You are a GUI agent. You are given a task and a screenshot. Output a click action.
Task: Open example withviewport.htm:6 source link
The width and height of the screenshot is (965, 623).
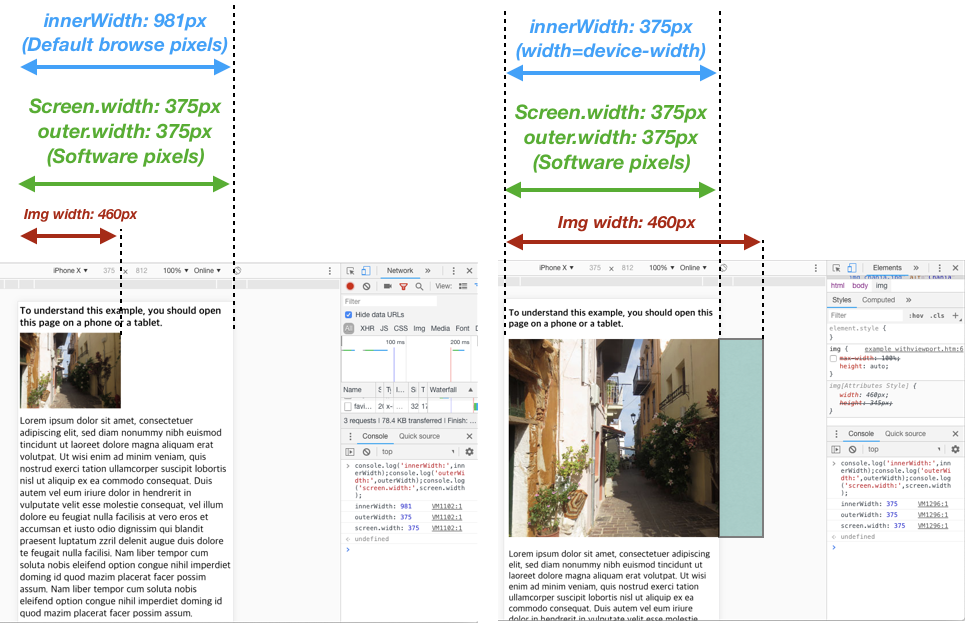912,348
